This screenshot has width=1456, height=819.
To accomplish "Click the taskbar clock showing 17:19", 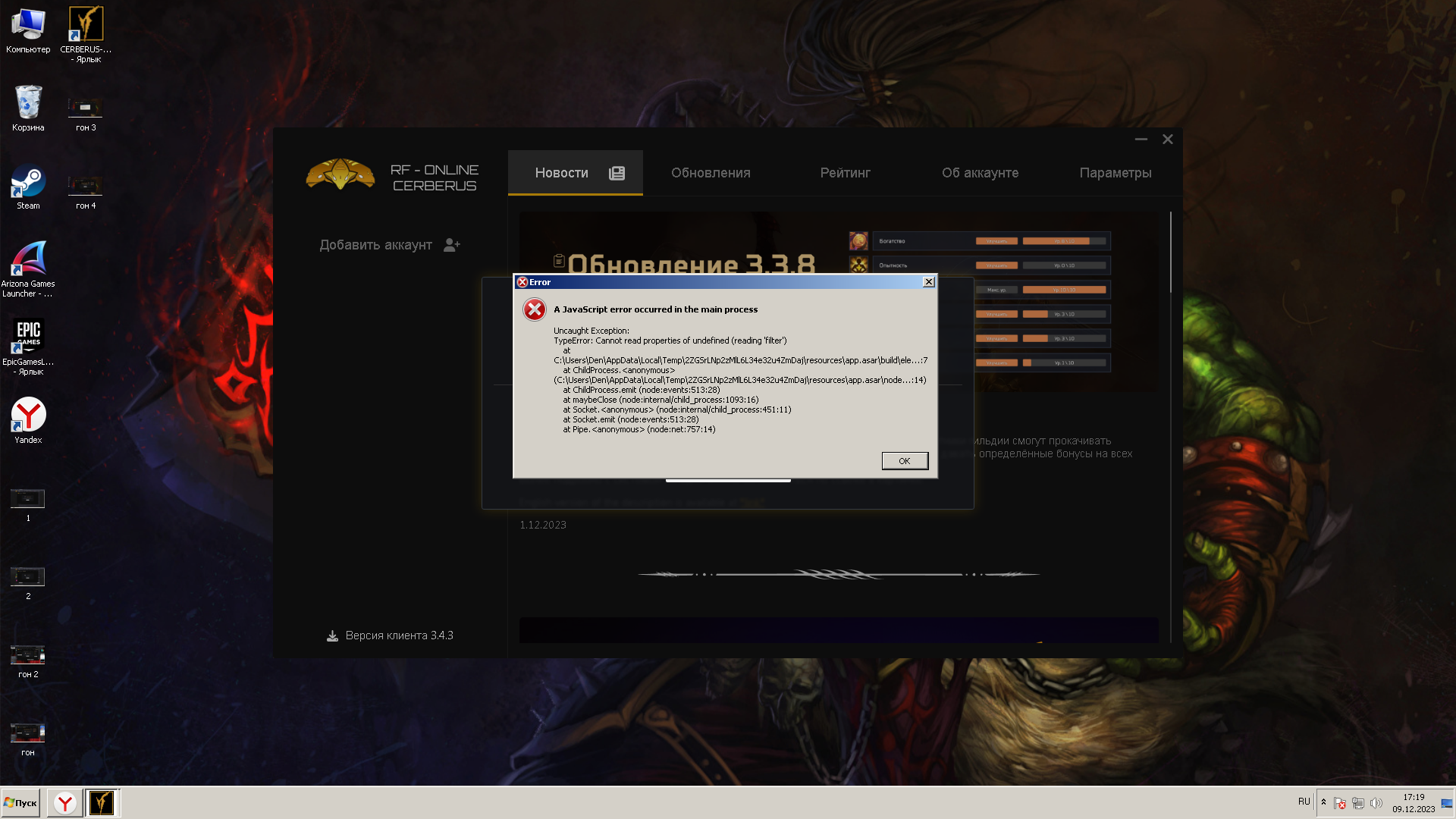I will point(1414,803).
